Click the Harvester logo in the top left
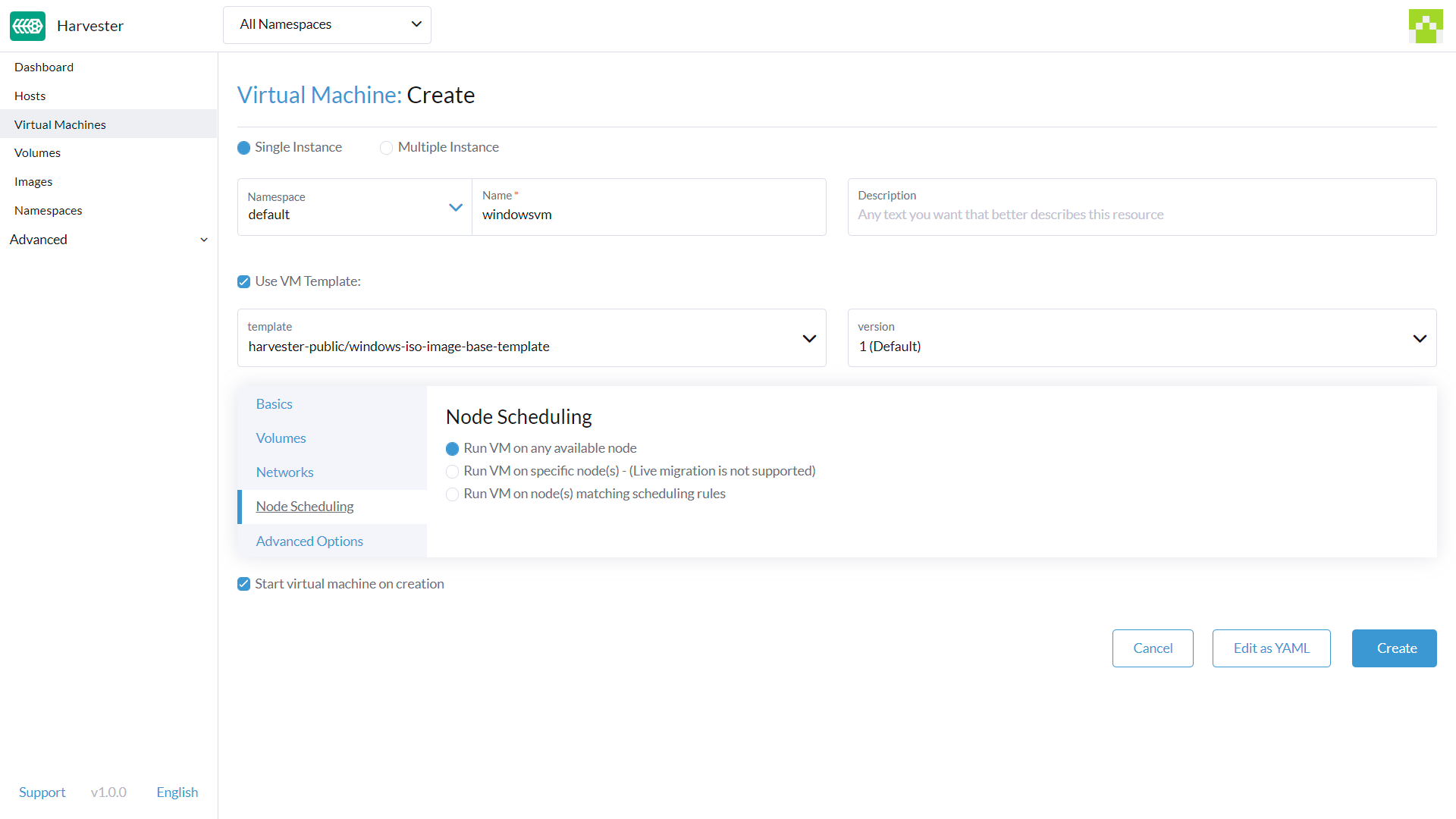 click(x=27, y=25)
